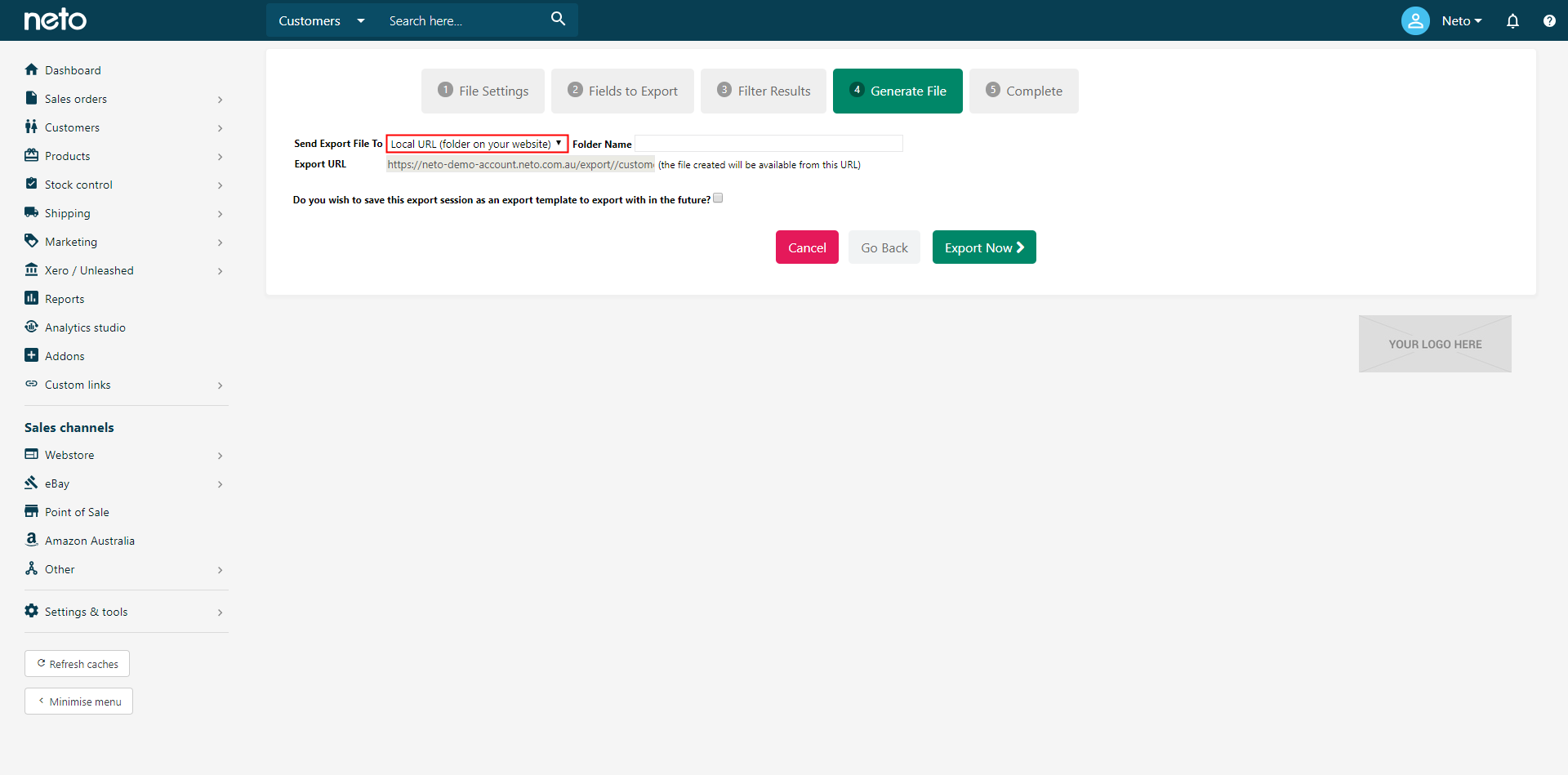Image resolution: width=1568 pixels, height=775 pixels.
Task: Click the Sales orders document icon
Action: 32,98
